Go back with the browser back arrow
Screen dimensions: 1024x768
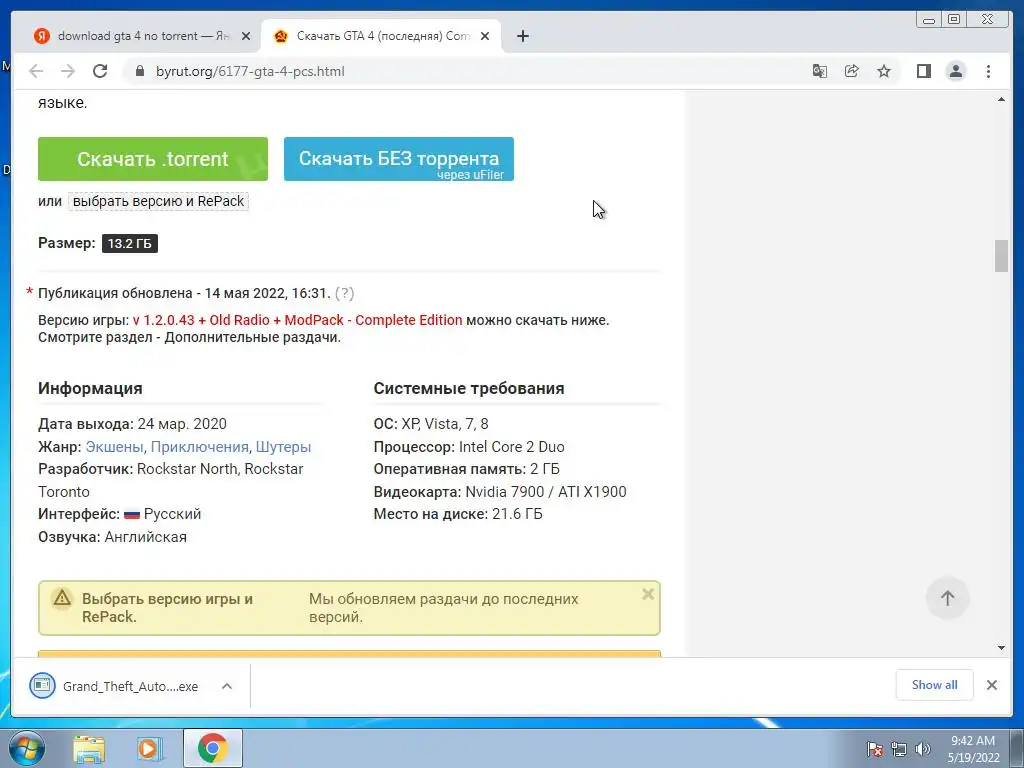[36, 71]
